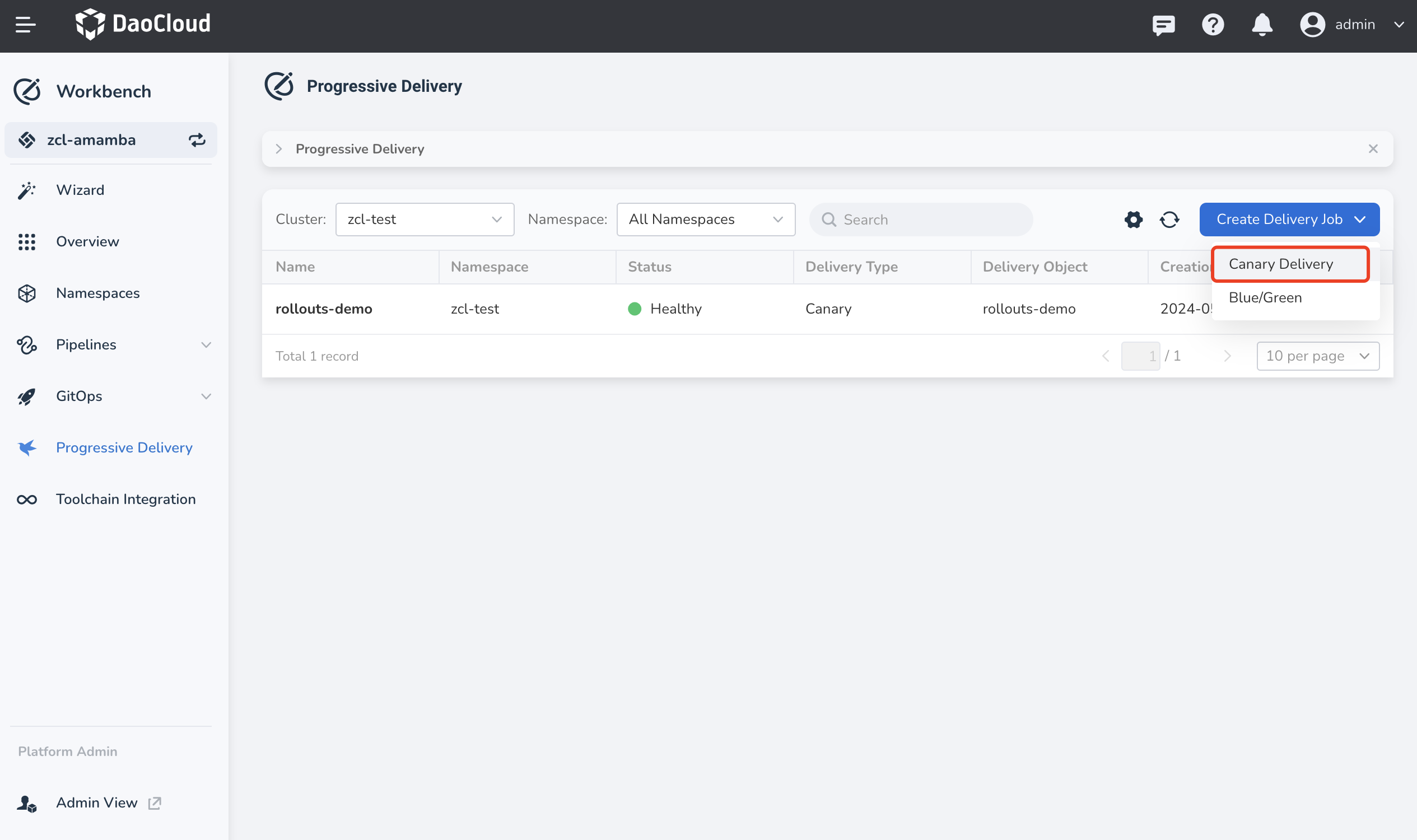Click the hamburger menu icon
This screenshot has width=1417, height=840.
25,25
